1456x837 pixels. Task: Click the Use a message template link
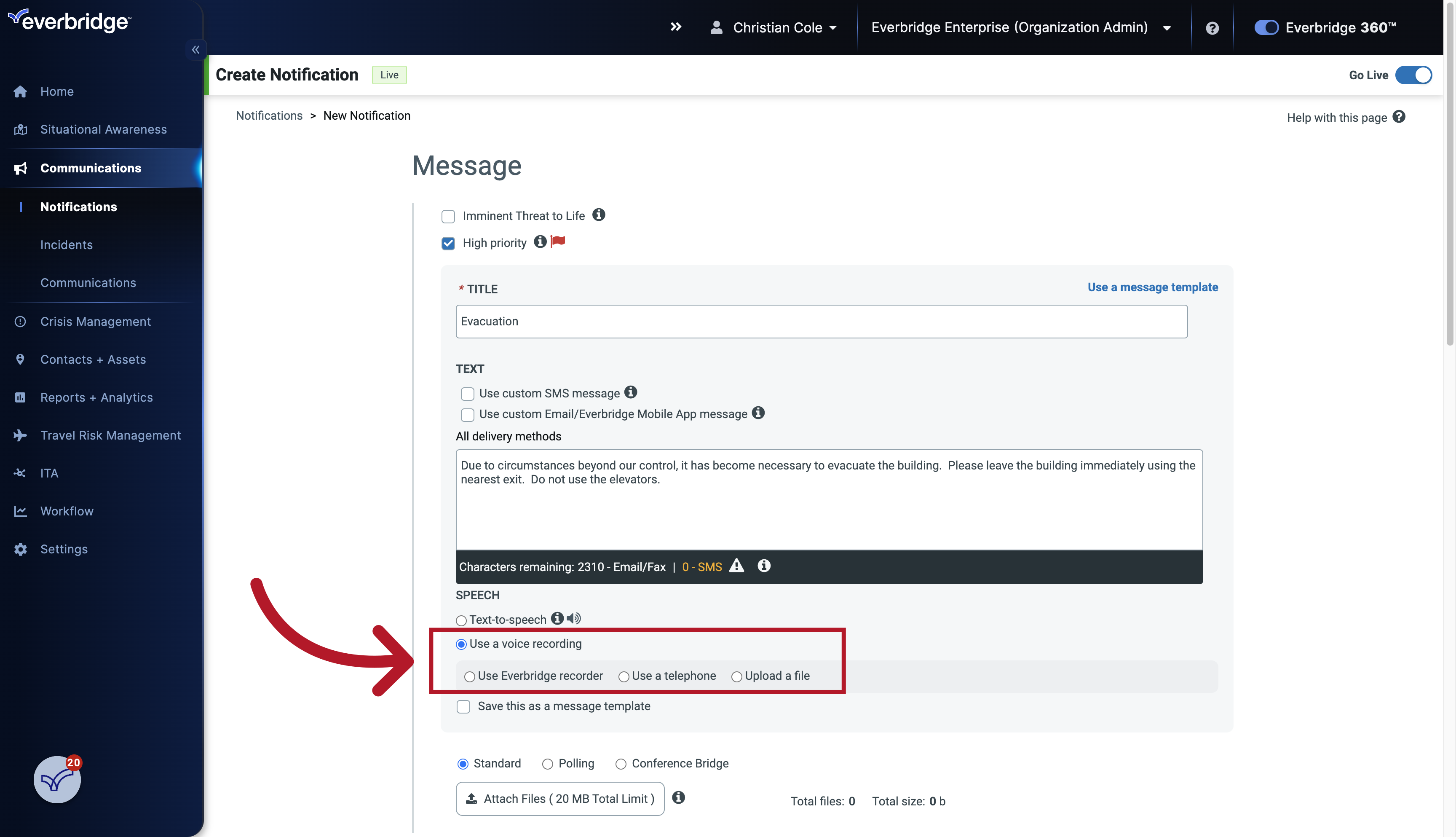point(1153,287)
